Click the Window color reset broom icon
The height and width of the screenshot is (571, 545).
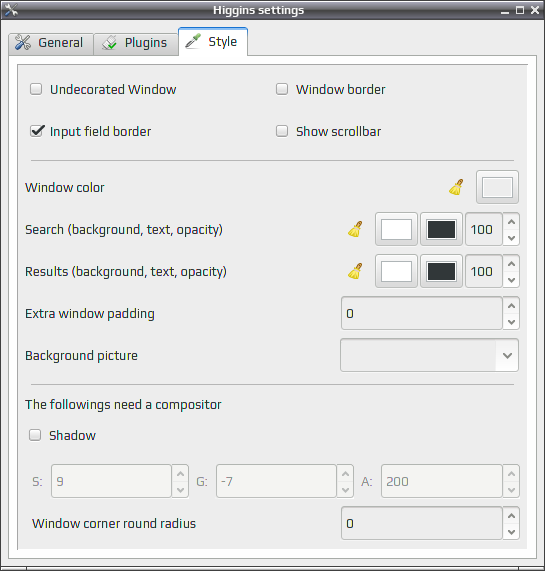click(456, 187)
